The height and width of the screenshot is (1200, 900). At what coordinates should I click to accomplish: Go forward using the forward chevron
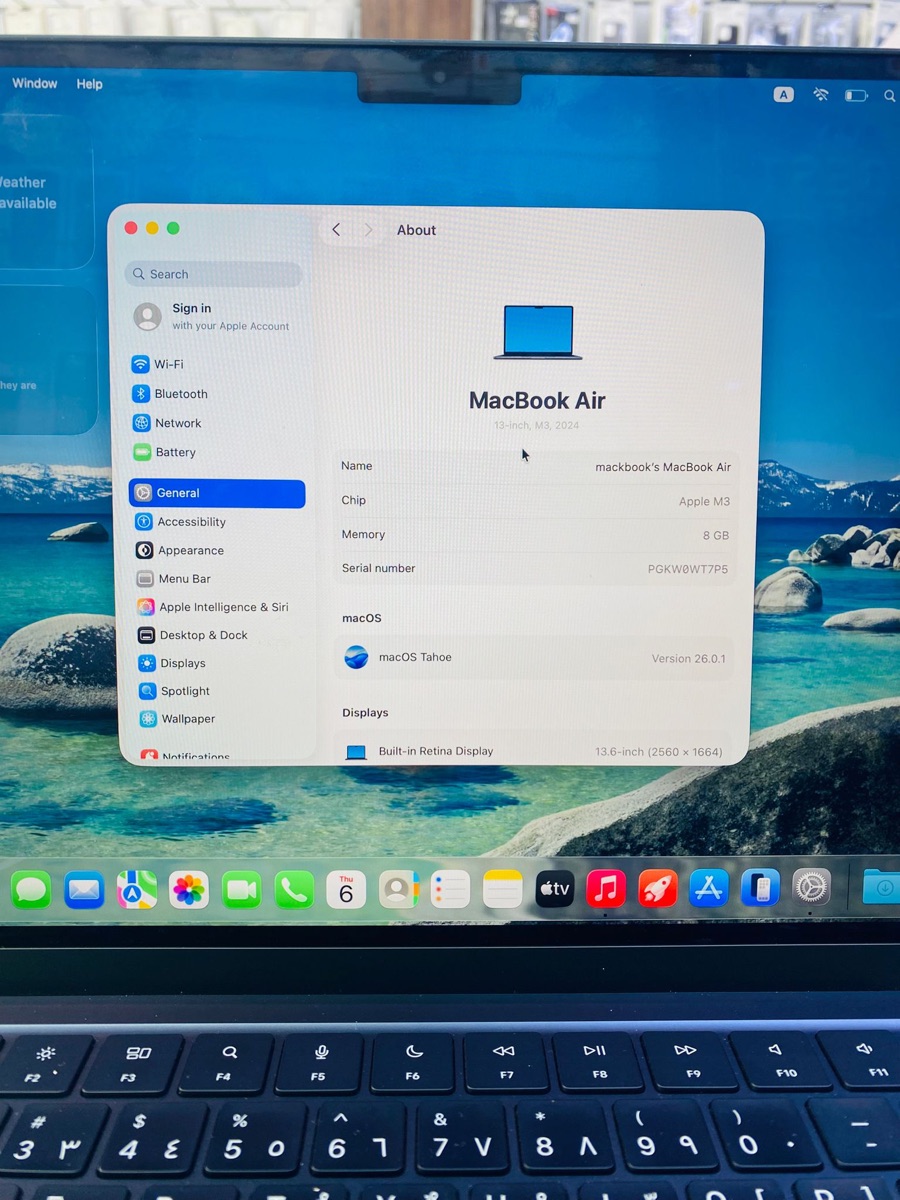tap(368, 230)
